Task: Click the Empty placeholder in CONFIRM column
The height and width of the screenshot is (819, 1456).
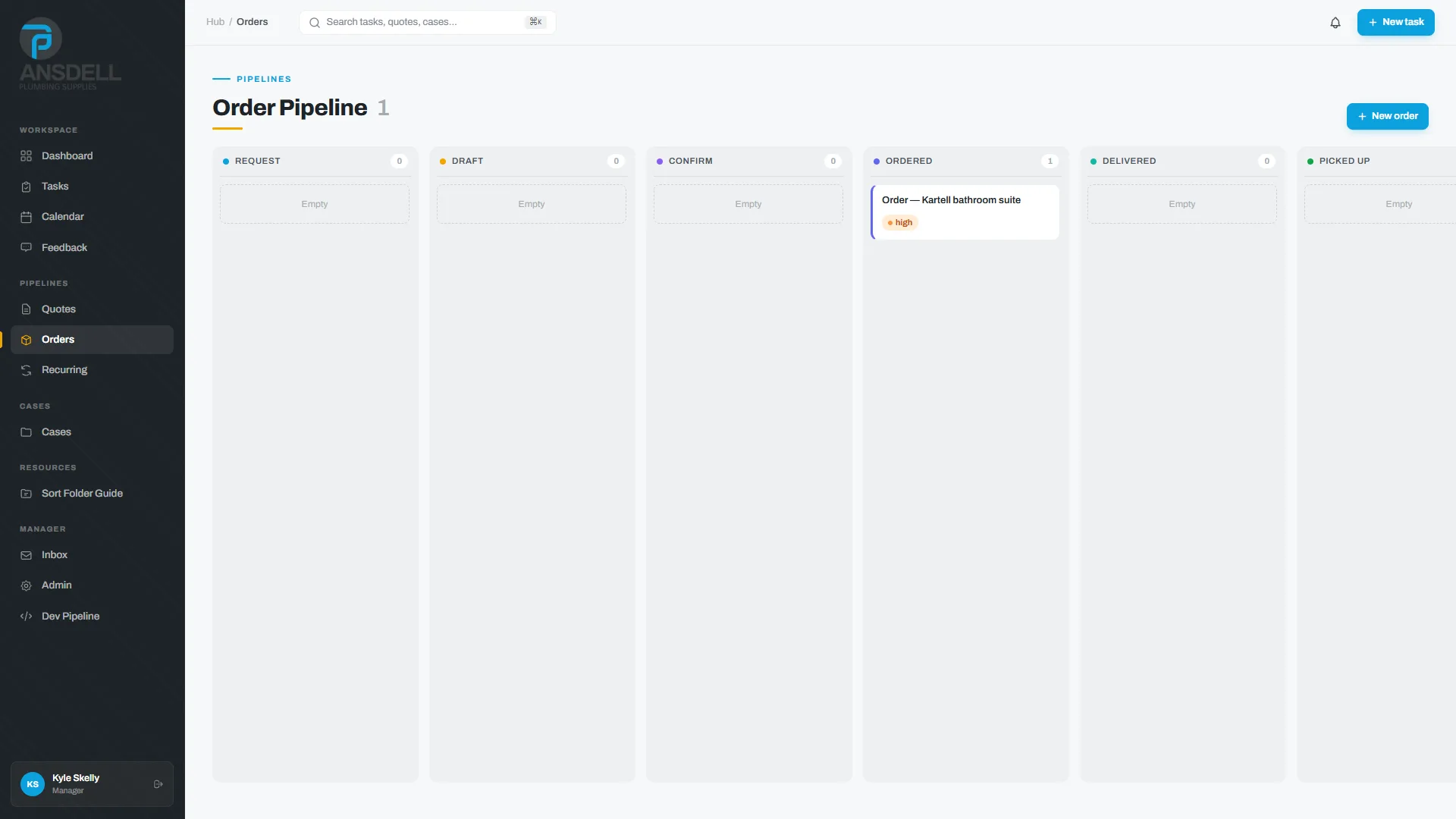Action: pyautogui.click(x=748, y=204)
